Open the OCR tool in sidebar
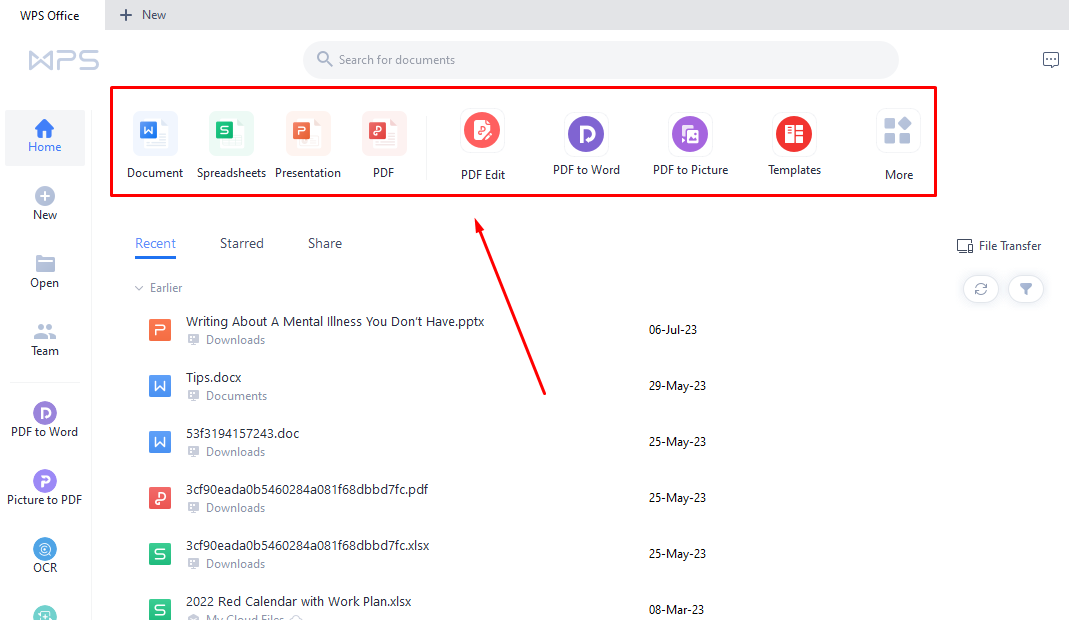 [45, 549]
